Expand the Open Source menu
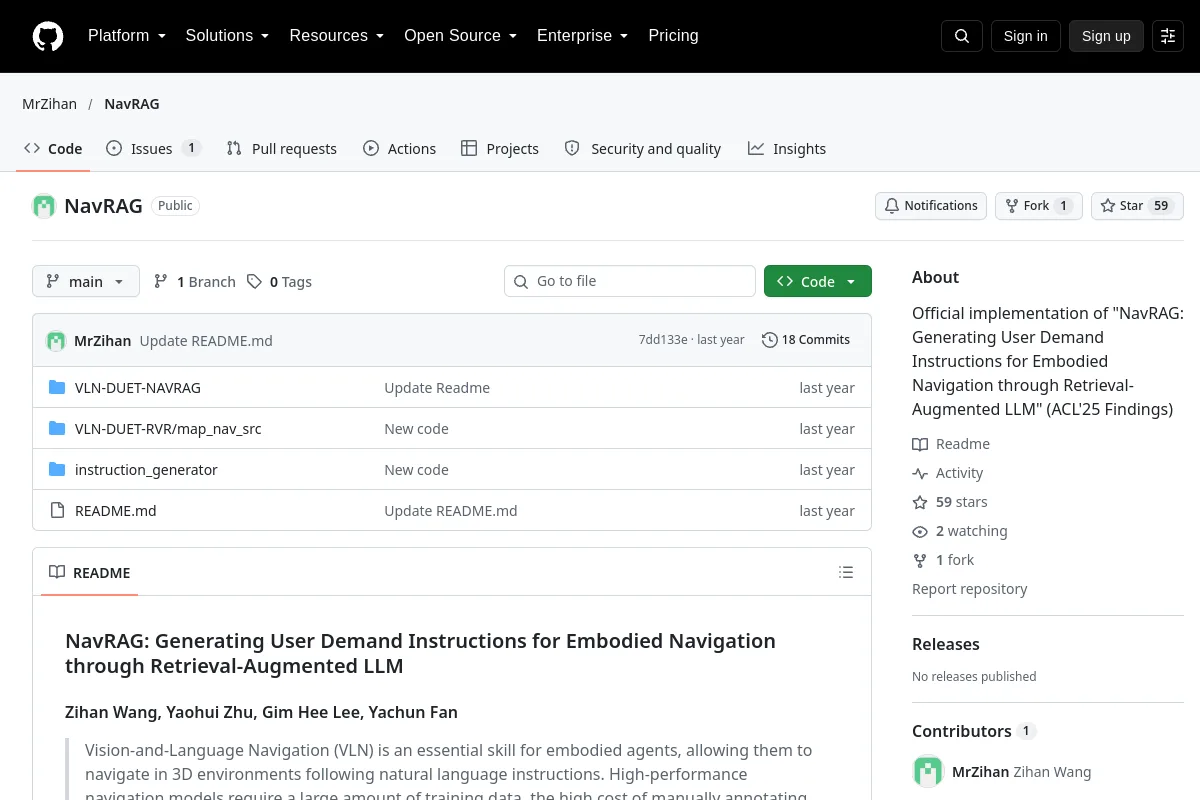1200x800 pixels. pyautogui.click(x=461, y=36)
